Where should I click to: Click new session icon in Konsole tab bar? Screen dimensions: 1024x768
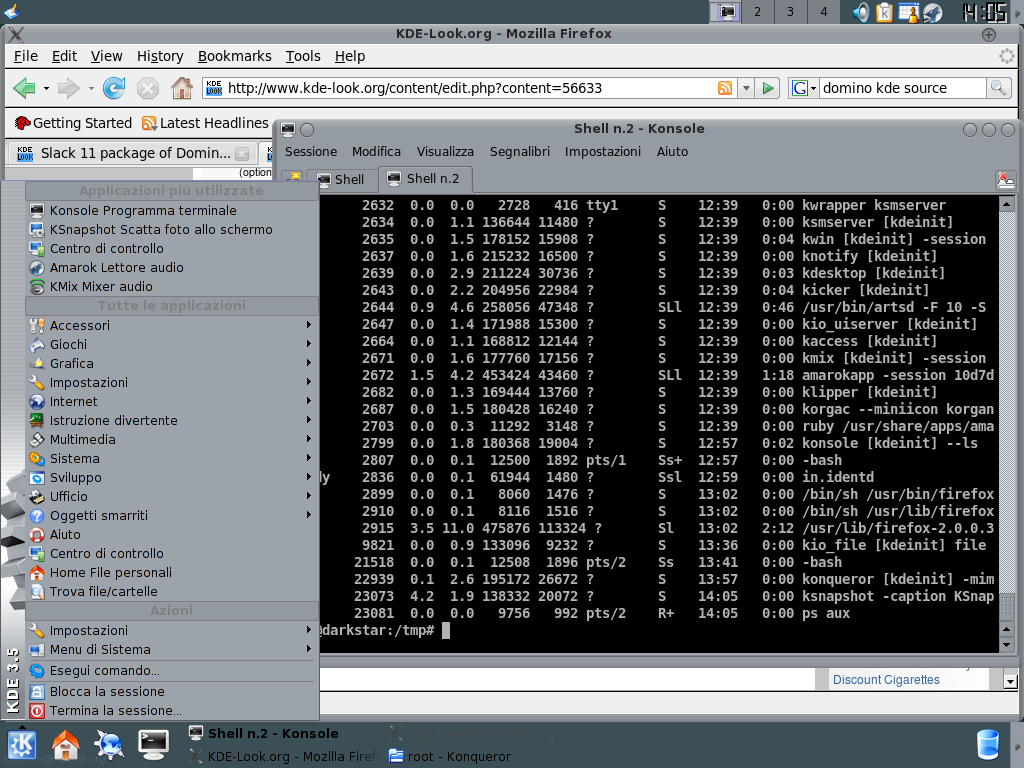[295, 178]
